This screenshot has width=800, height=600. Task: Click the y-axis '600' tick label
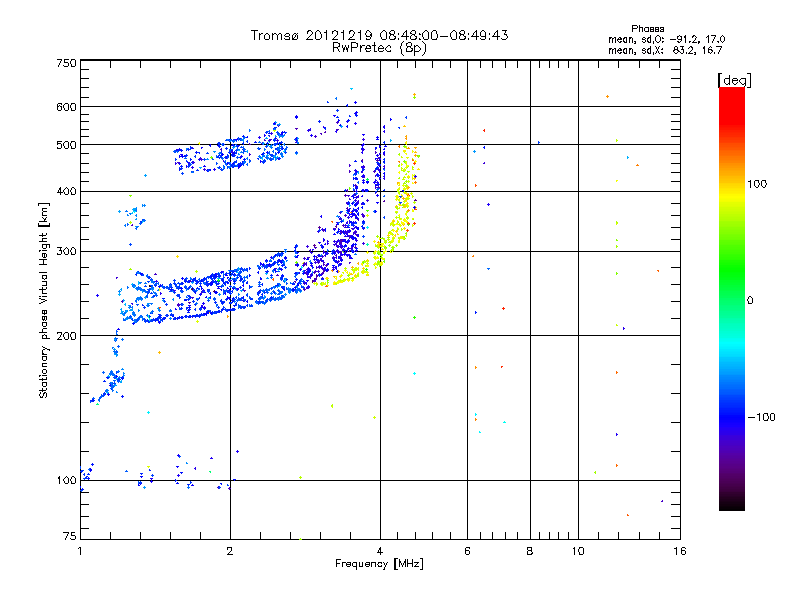pyautogui.click(x=66, y=107)
